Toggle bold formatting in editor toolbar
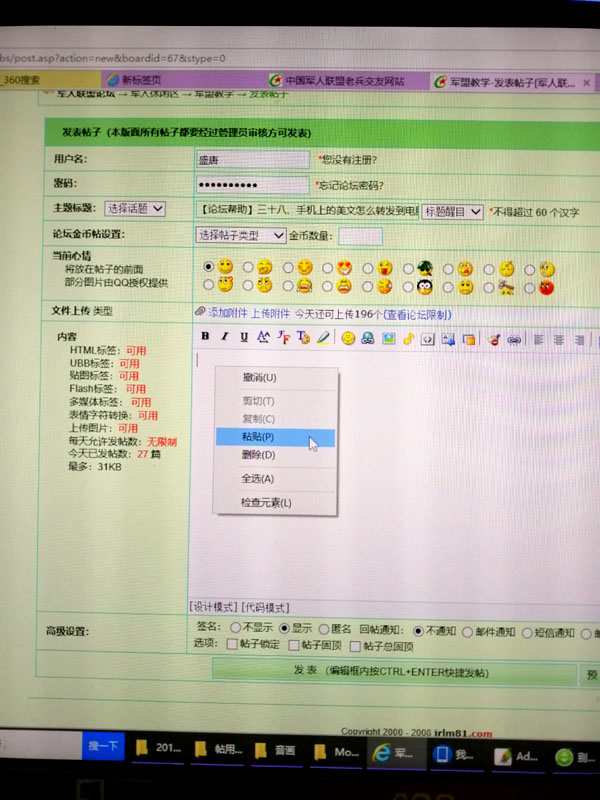 pos(205,336)
